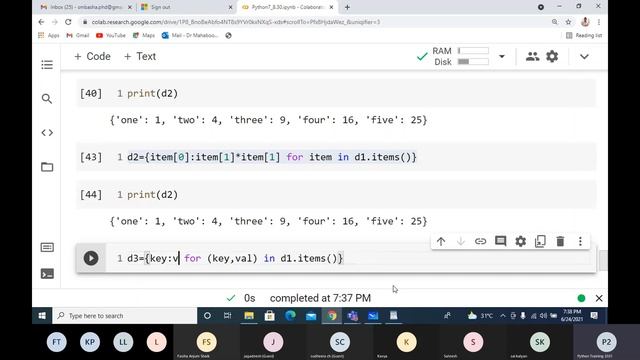Image resolution: width=640 pixels, height=360 pixels.
Task: Copy link to cell icon
Action: [480, 241]
